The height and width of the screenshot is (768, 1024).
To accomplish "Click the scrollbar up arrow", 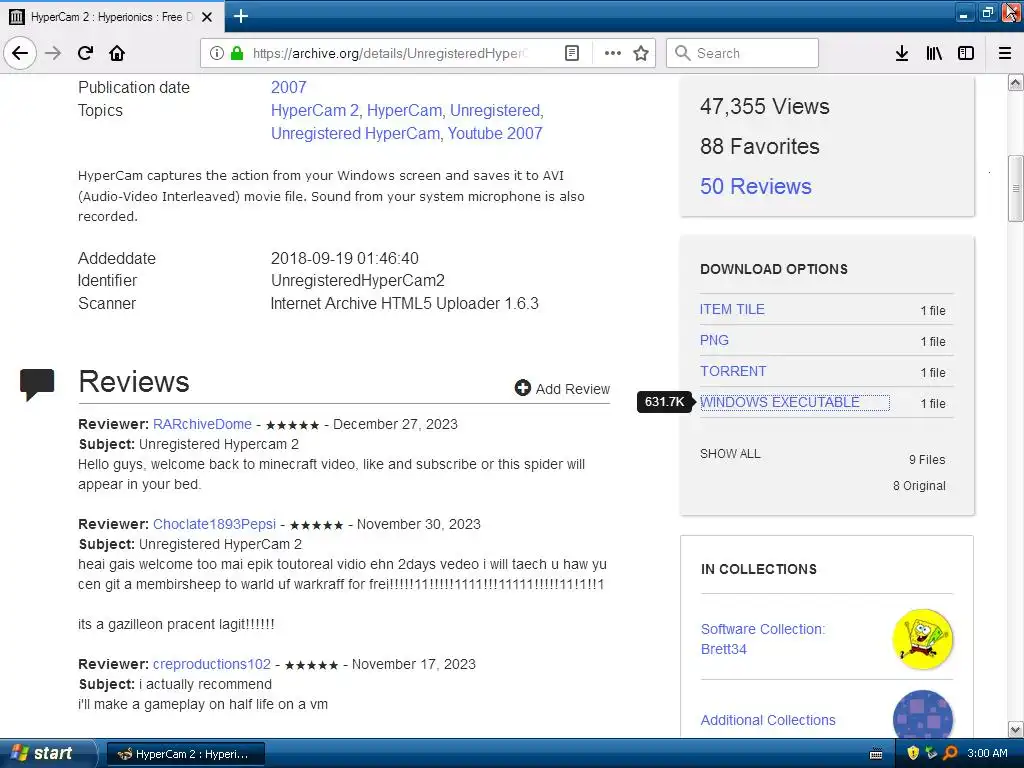I will 1015,82.
